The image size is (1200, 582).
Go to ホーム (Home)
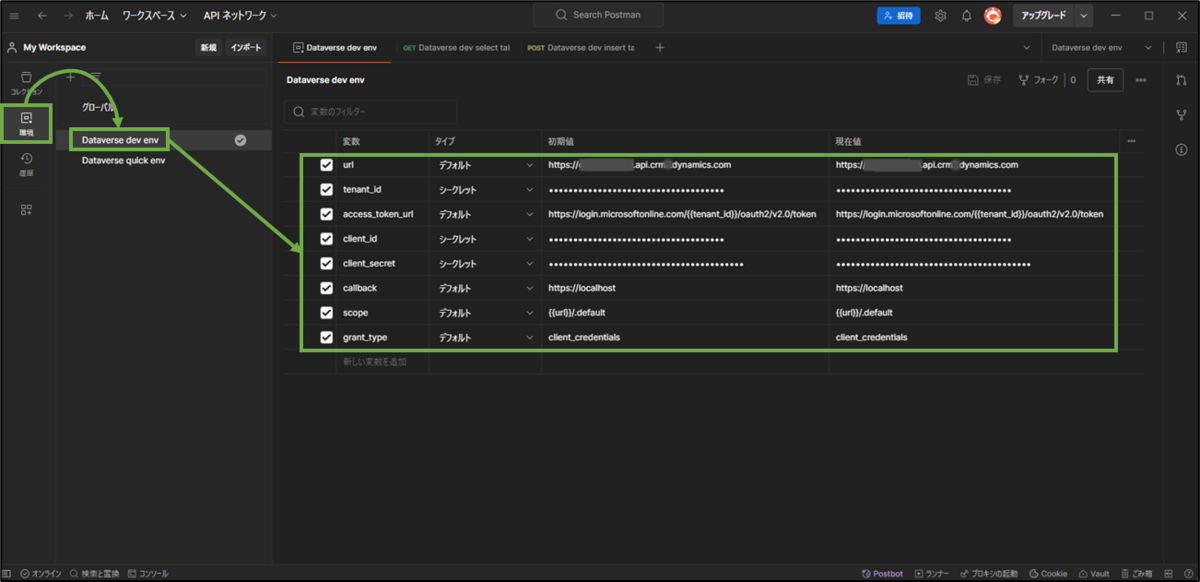click(x=97, y=15)
